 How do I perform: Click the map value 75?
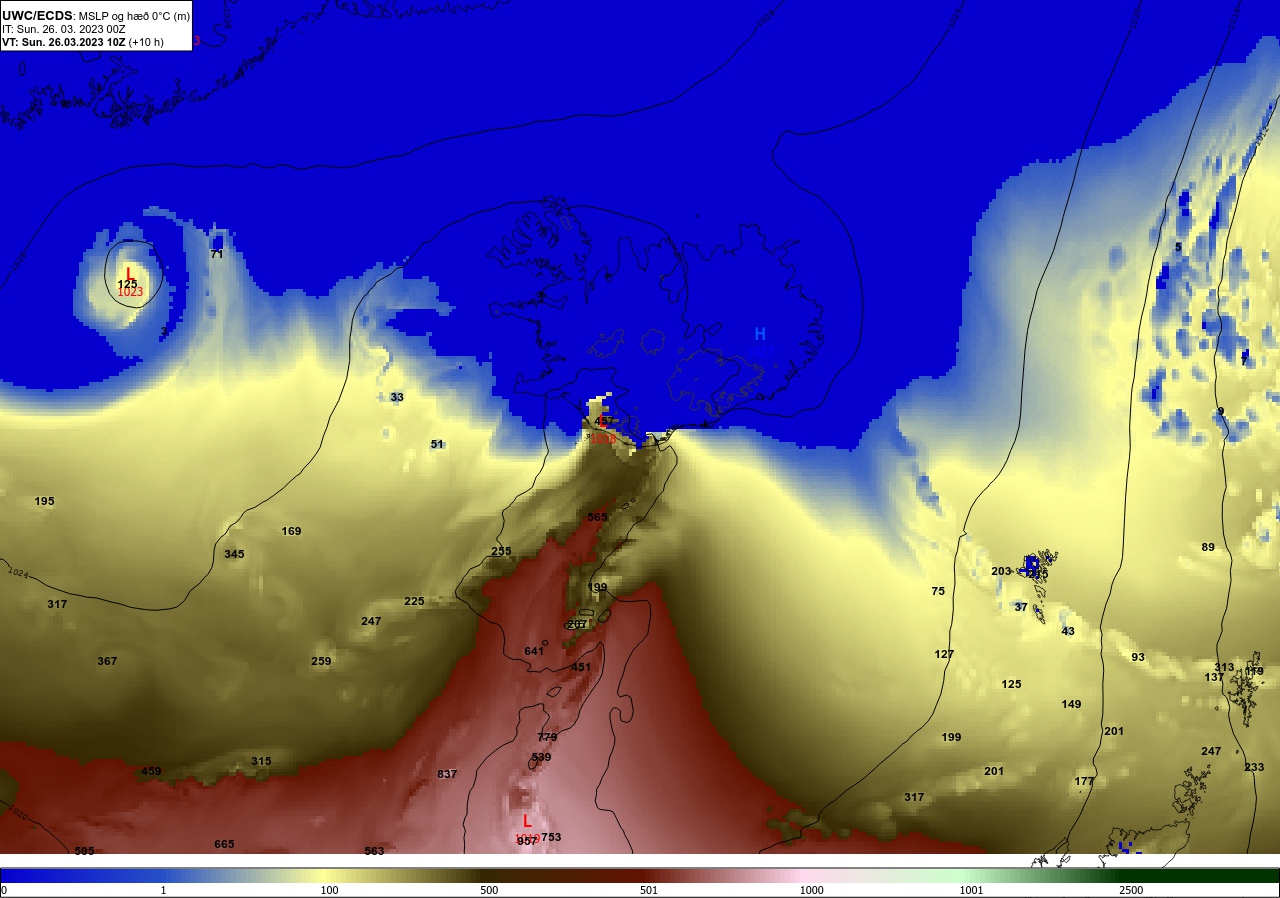pyautogui.click(x=938, y=591)
